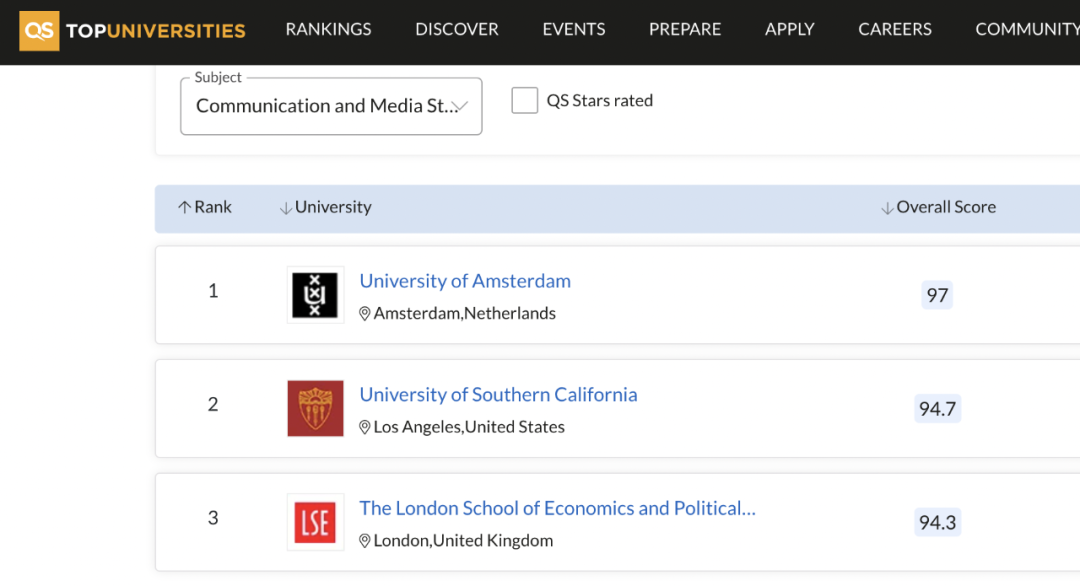The image size is (1080, 586).
Task: Click the location pin beside Amsterdam,Netherlands
Action: (x=365, y=313)
